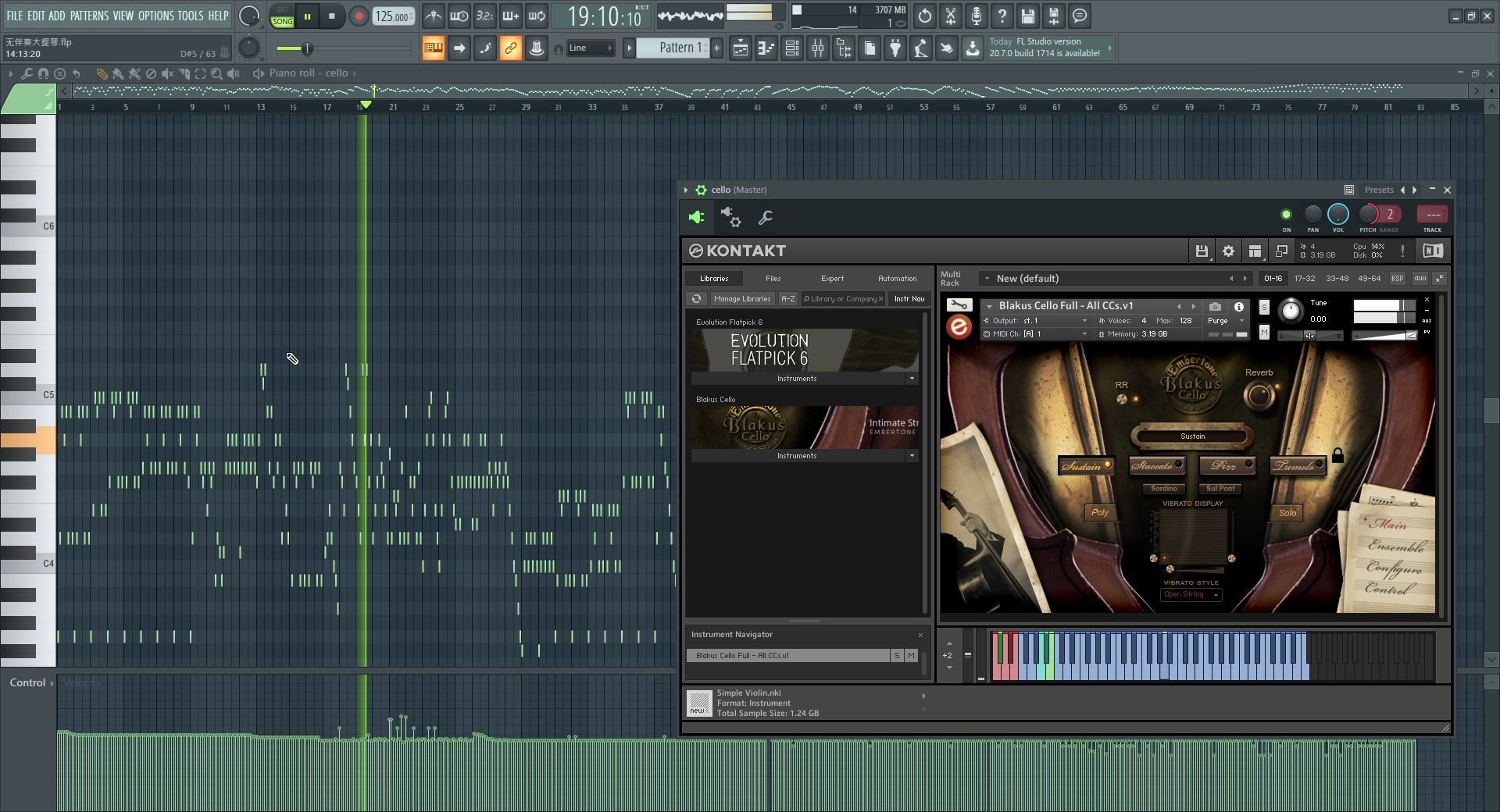Select the 17-32 rack page
This screenshot has height=812, width=1500.
coord(1305,279)
